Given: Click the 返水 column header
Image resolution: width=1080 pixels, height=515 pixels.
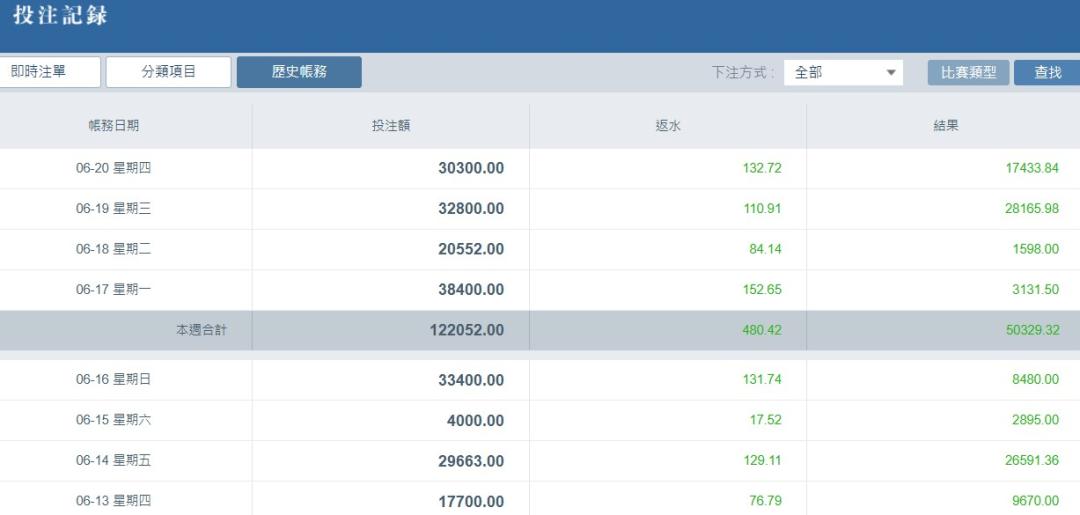Looking at the screenshot, I should click(667, 126).
